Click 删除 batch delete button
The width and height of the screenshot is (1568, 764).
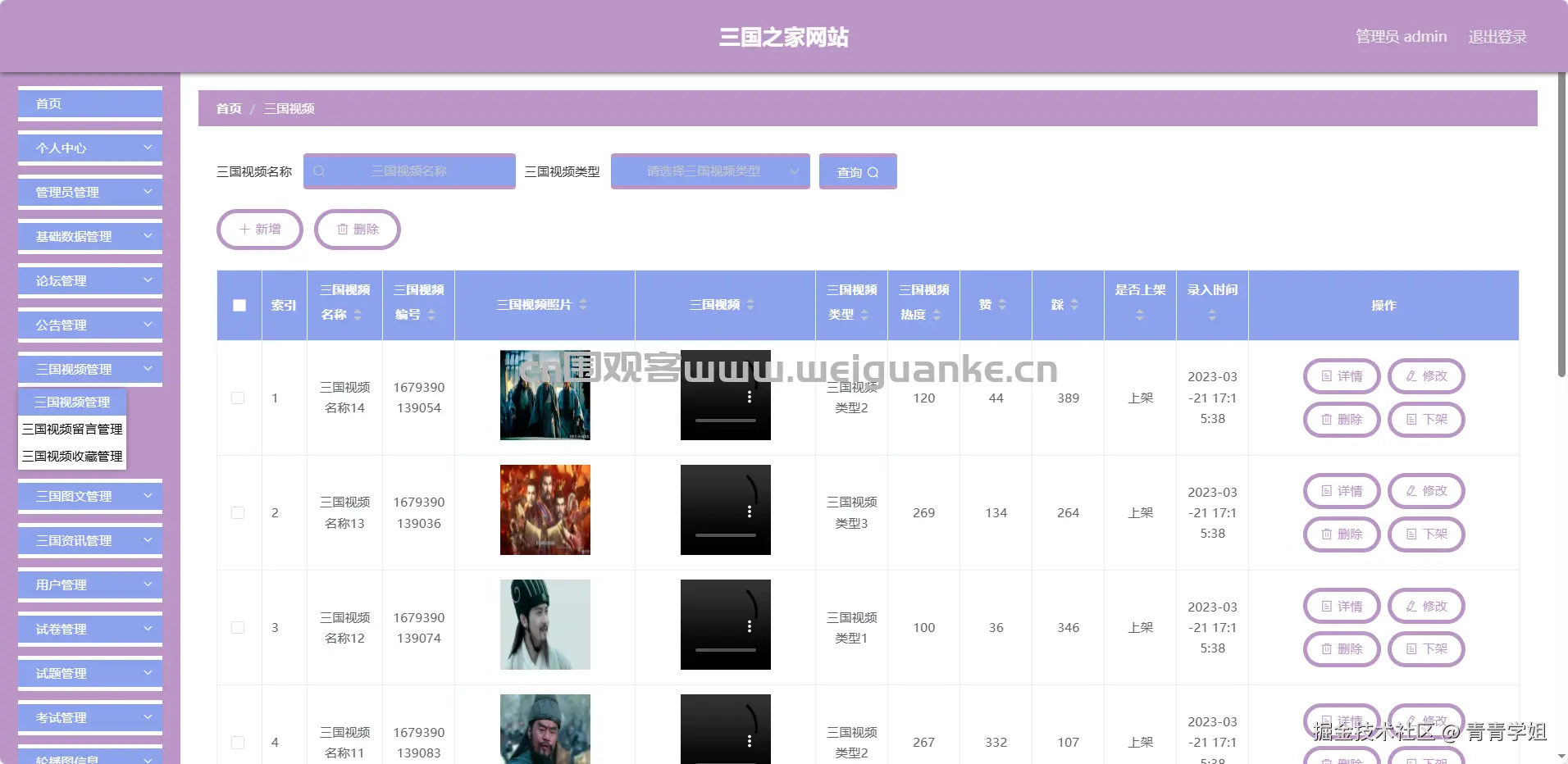tap(358, 229)
